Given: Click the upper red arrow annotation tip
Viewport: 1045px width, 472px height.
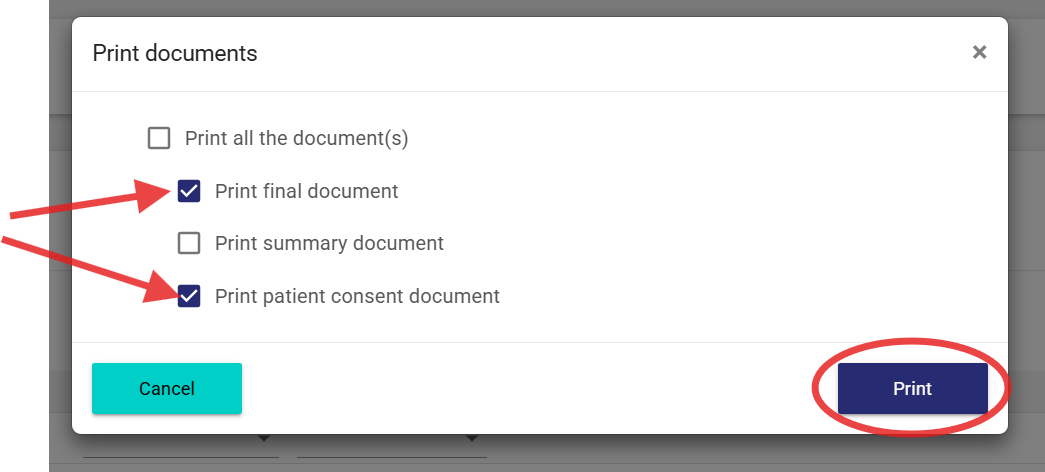Looking at the screenshot, I should 166,194.
